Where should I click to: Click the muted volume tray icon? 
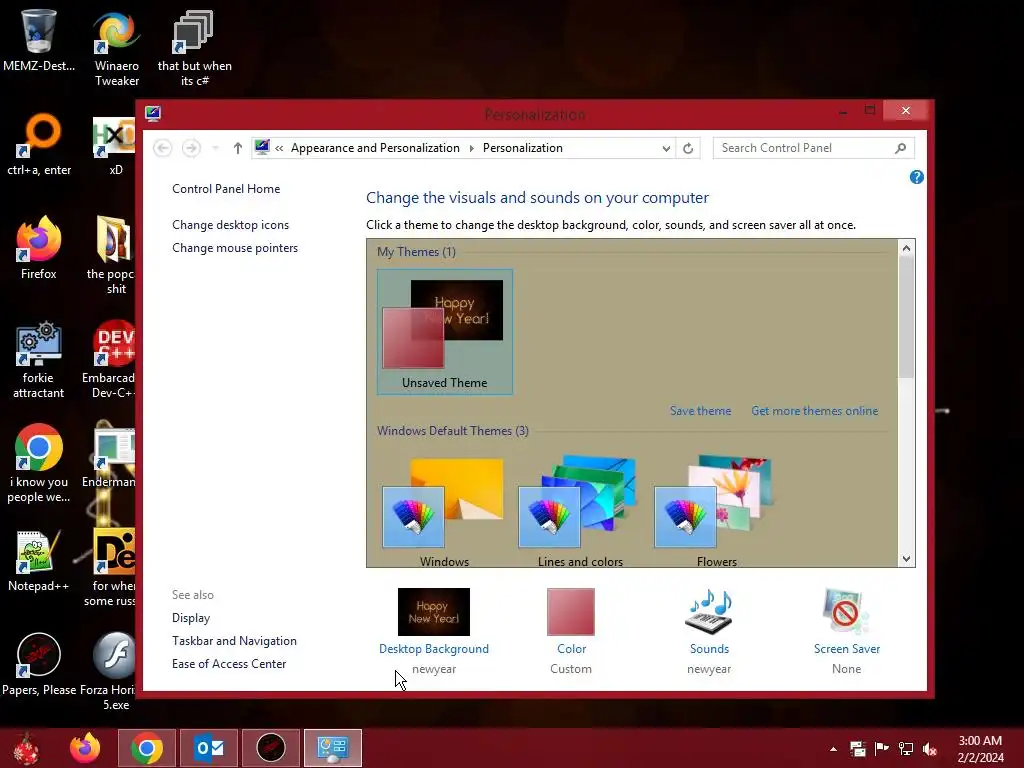pos(930,749)
